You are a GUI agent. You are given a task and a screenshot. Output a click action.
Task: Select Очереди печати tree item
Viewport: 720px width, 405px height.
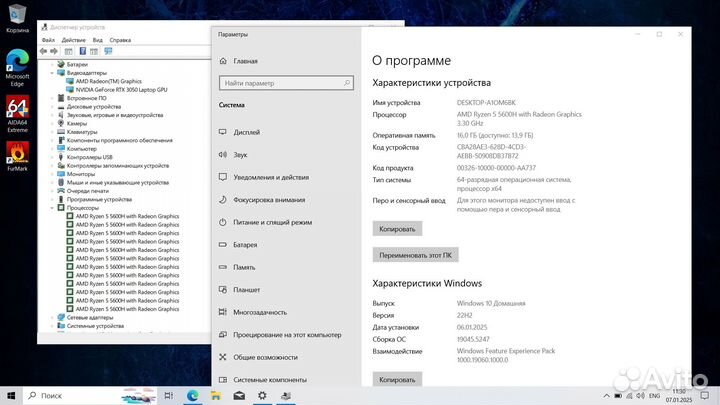(x=88, y=191)
